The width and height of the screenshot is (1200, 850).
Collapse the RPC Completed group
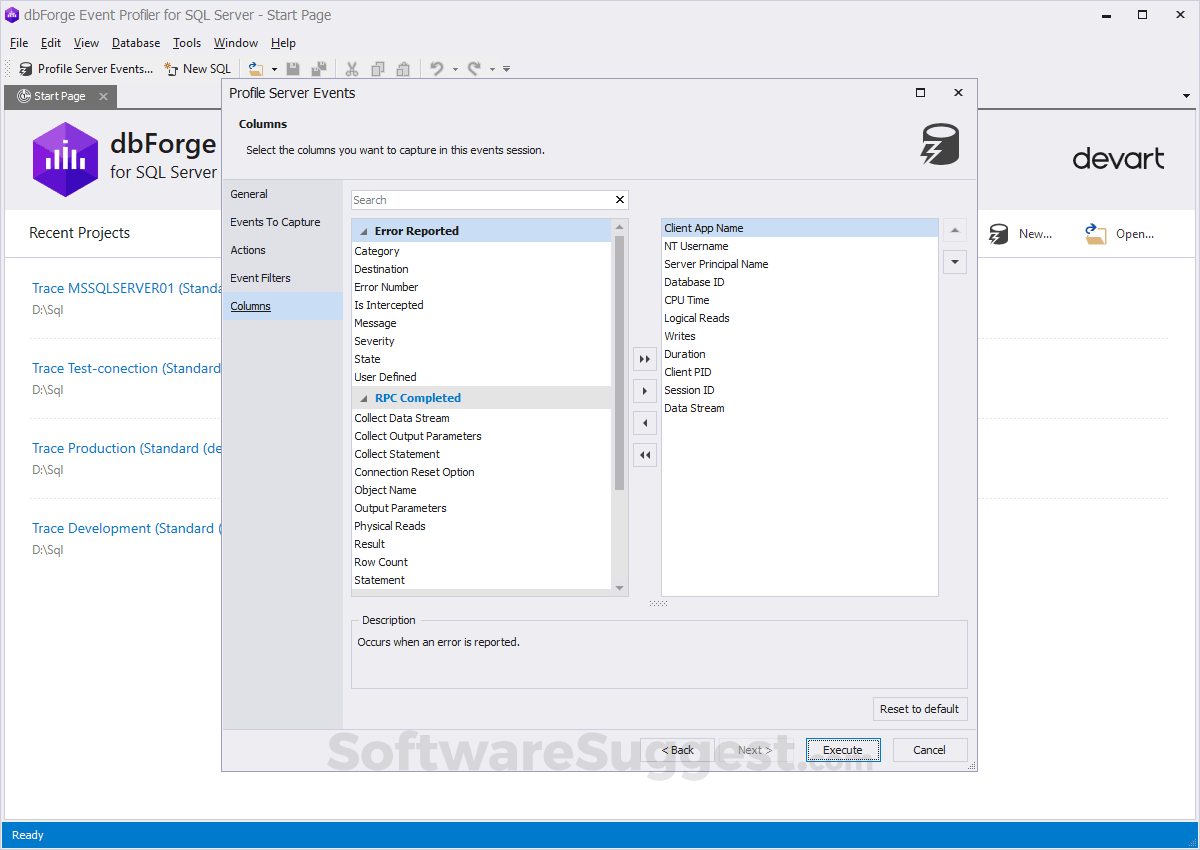[364, 398]
